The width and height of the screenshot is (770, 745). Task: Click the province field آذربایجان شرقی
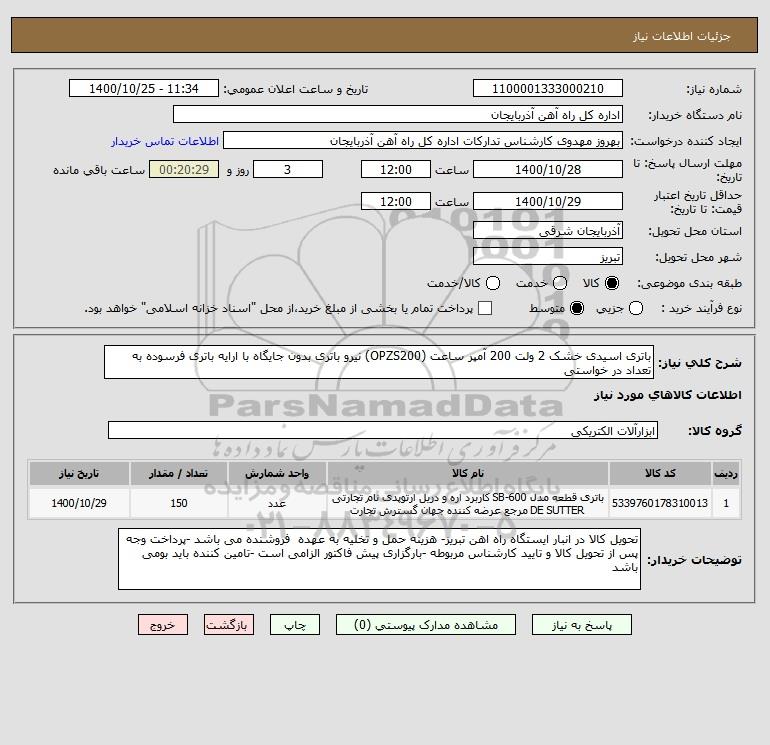click(x=548, y=230)
